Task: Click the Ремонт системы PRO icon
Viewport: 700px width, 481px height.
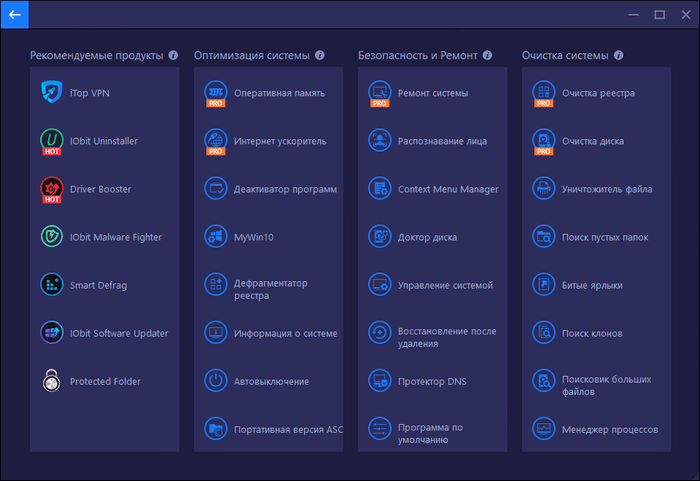Action: [x=379, y=93]
